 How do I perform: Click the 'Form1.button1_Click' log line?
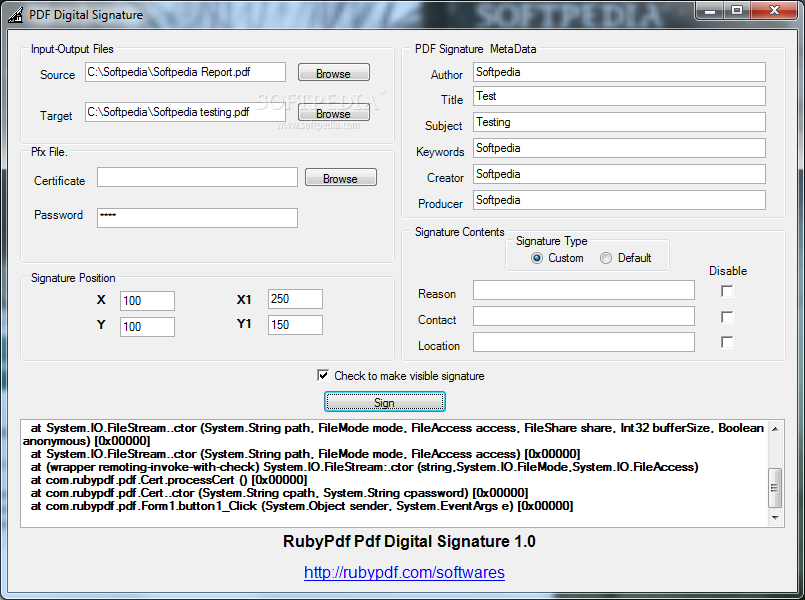point(302,506)
